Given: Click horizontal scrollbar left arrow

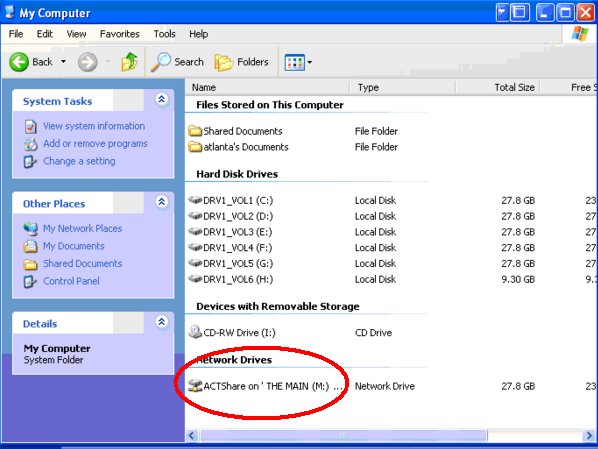Looking at the screenshot, I should [192, 435].
